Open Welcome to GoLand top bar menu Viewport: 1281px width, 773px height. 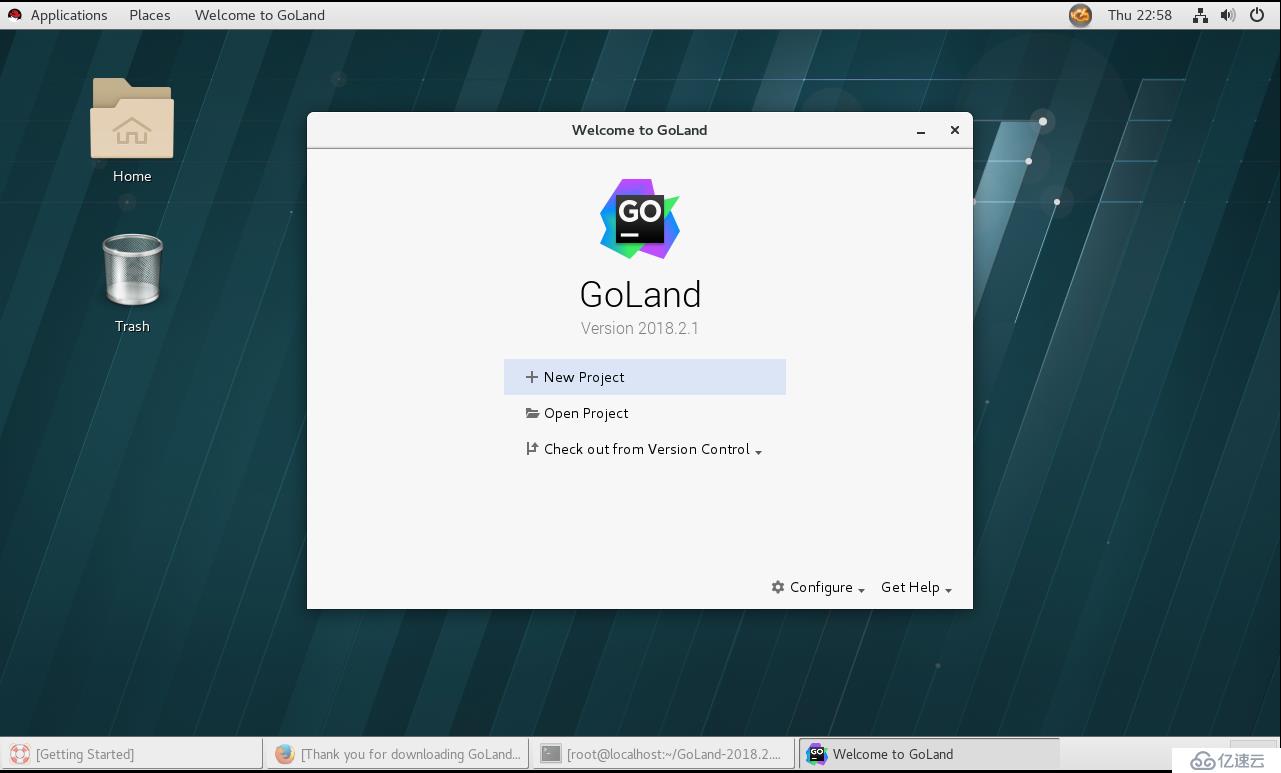(260, 15)
